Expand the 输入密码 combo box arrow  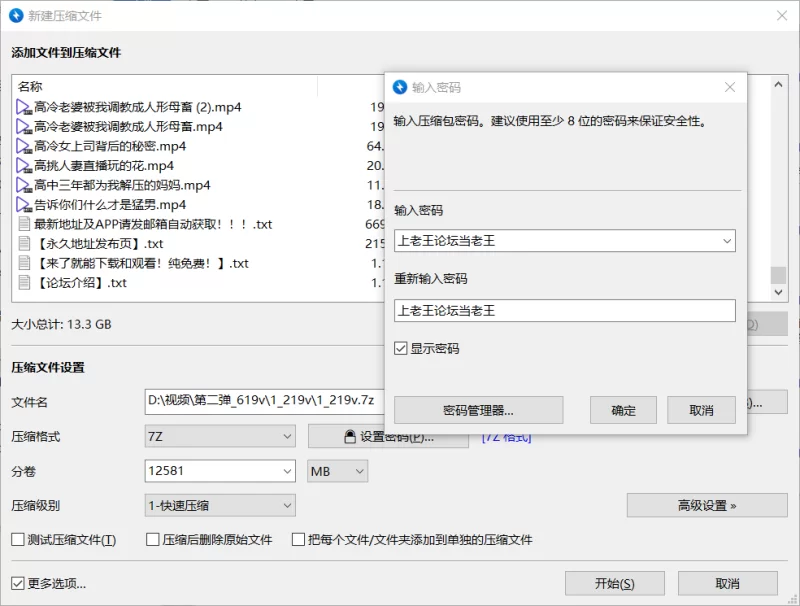[726, 241]
